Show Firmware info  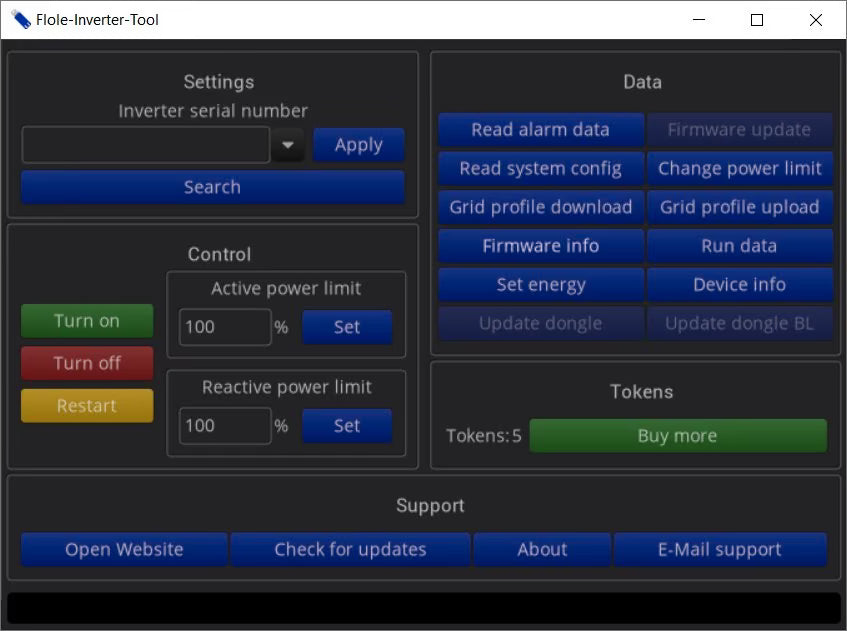pos(541,246)
